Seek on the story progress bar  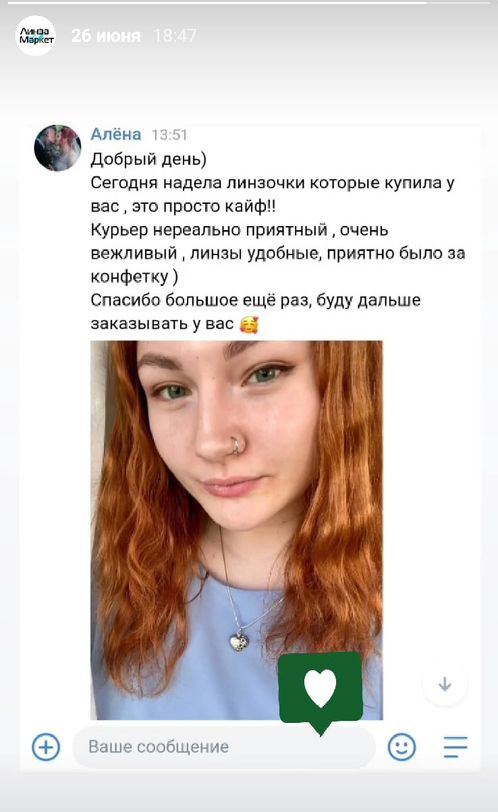pos(249,3)
